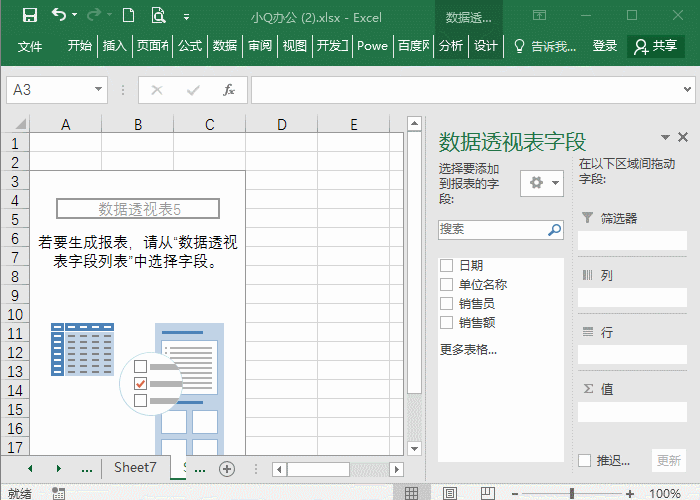Click the 登录 sign-in link
The width and height of the screenshot is (700, 500).
pos(604,46)
